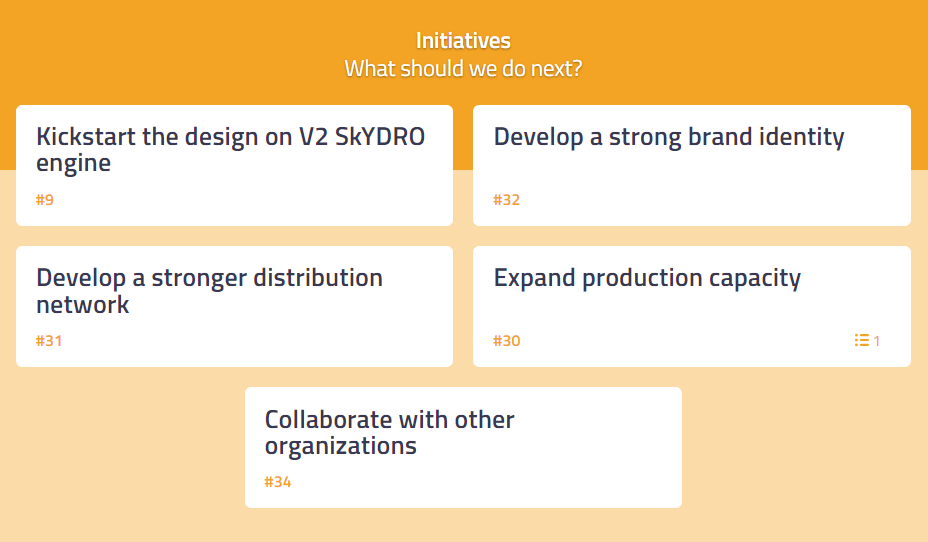
Task: Open the Kickstart the design on V2 SkYDRO engine card
Action: [x=234, y=166]
